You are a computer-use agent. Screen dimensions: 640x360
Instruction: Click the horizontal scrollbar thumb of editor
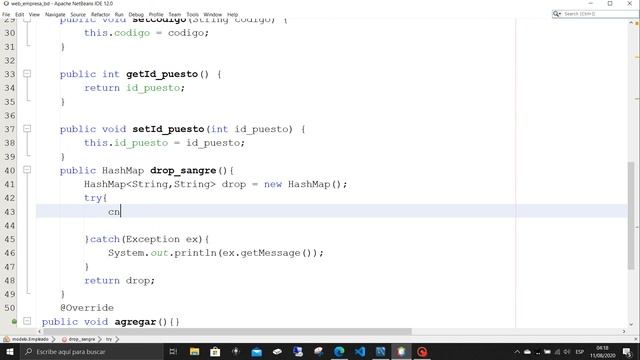227,331
